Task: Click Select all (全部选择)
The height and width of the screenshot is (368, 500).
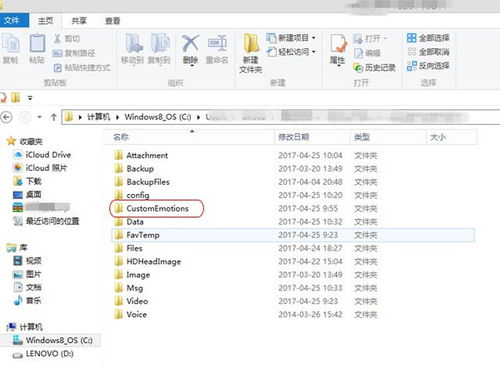Action: point(428,38)
